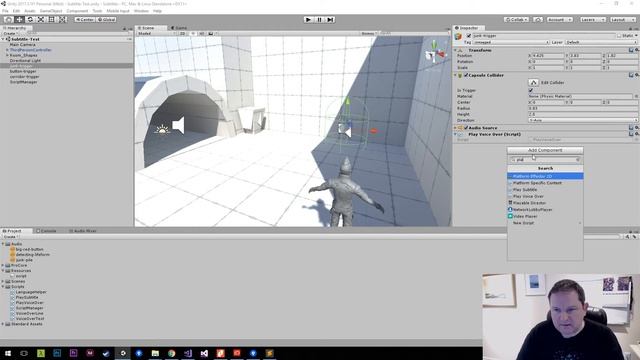Image resolution: width=640 pixels, height=360 pixels.
Task: Click the Radius value field
Action: [583, 108]
